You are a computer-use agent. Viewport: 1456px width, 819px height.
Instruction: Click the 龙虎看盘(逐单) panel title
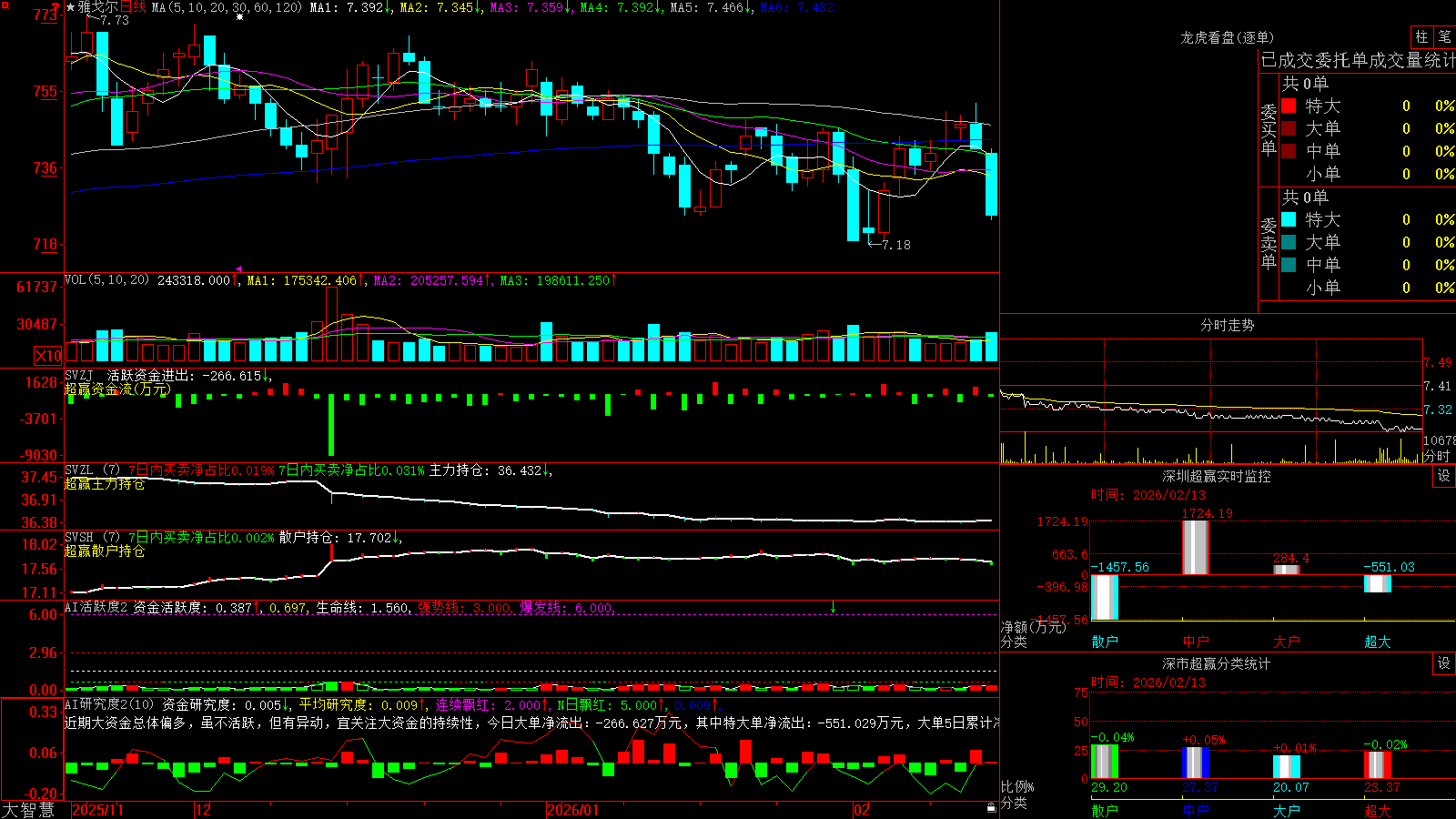pos(1227,37)
